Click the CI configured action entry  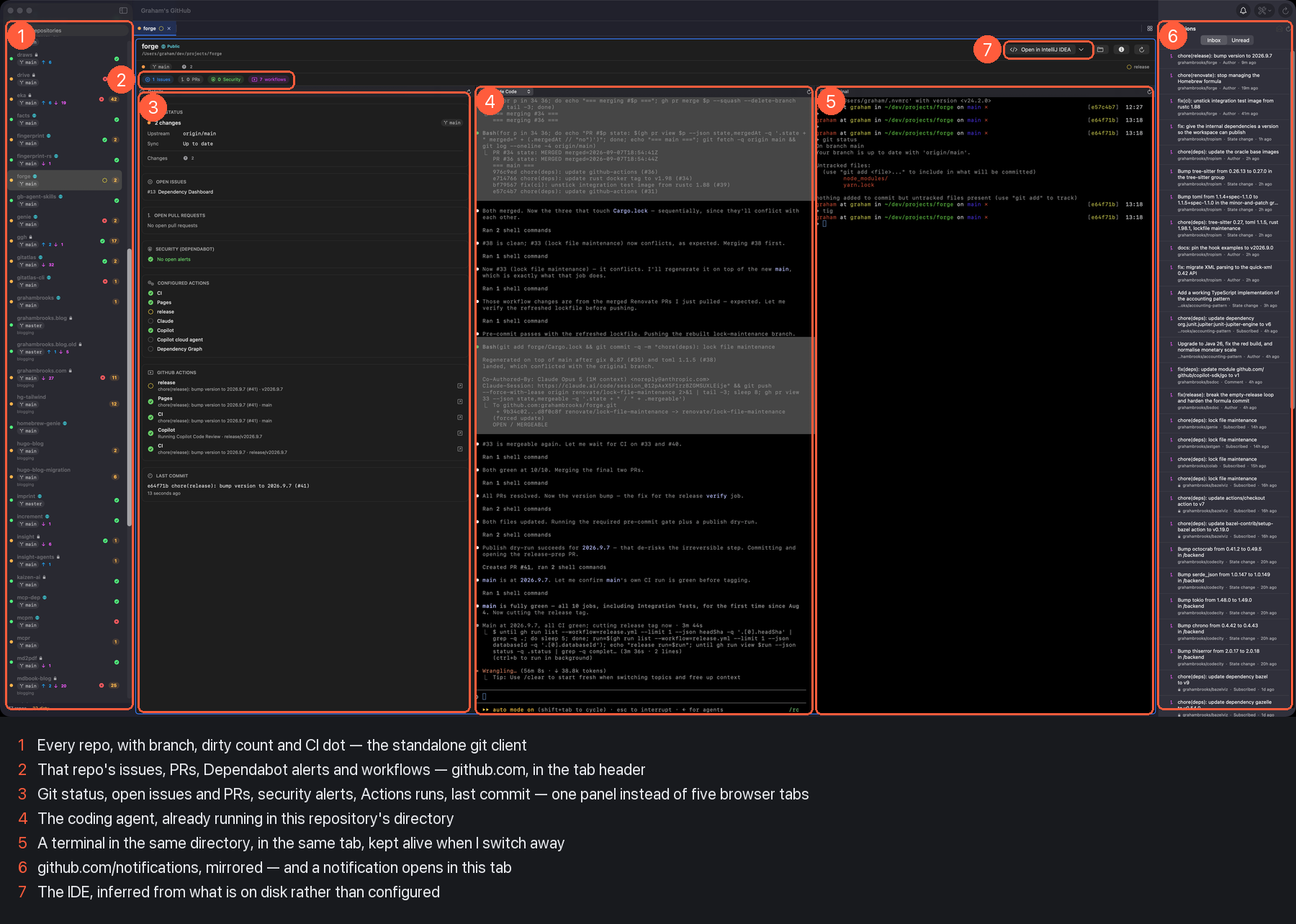click(x=156, y=293)
